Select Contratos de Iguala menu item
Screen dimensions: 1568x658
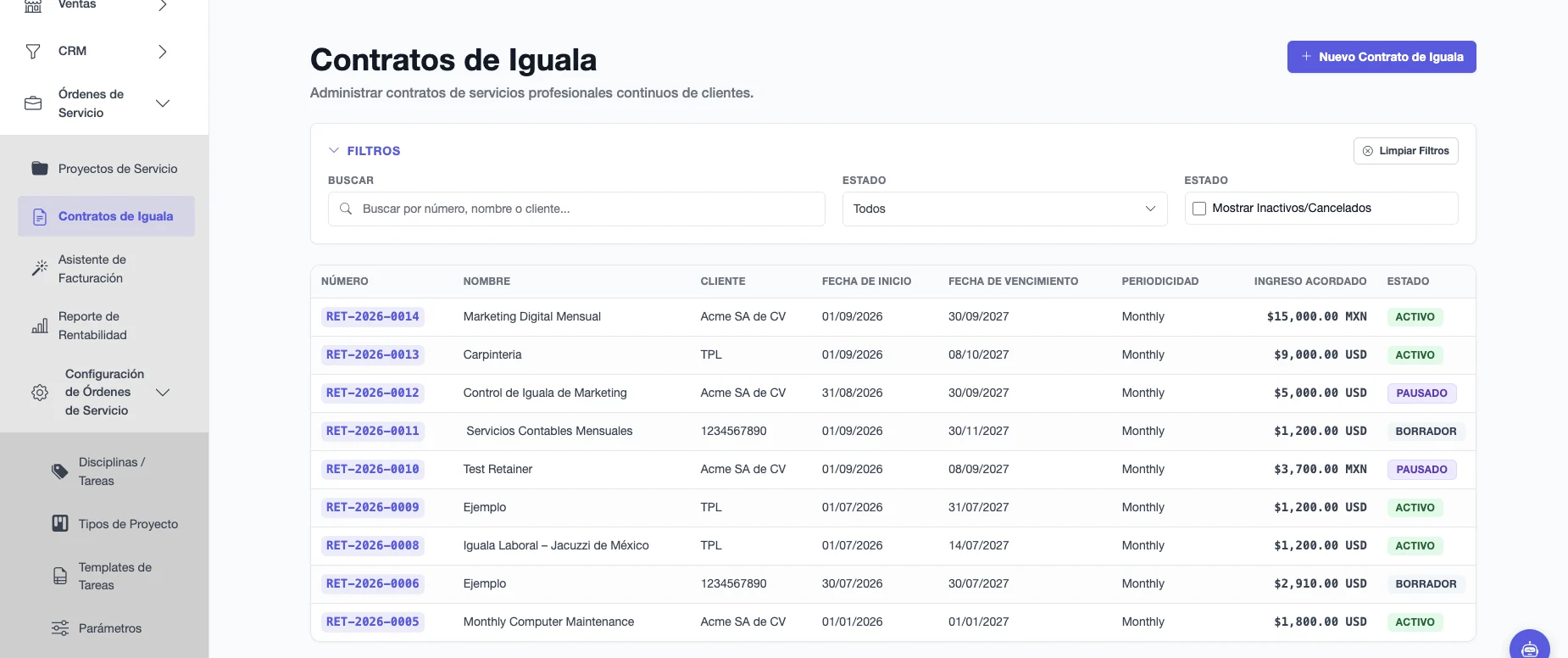[106, 216]
